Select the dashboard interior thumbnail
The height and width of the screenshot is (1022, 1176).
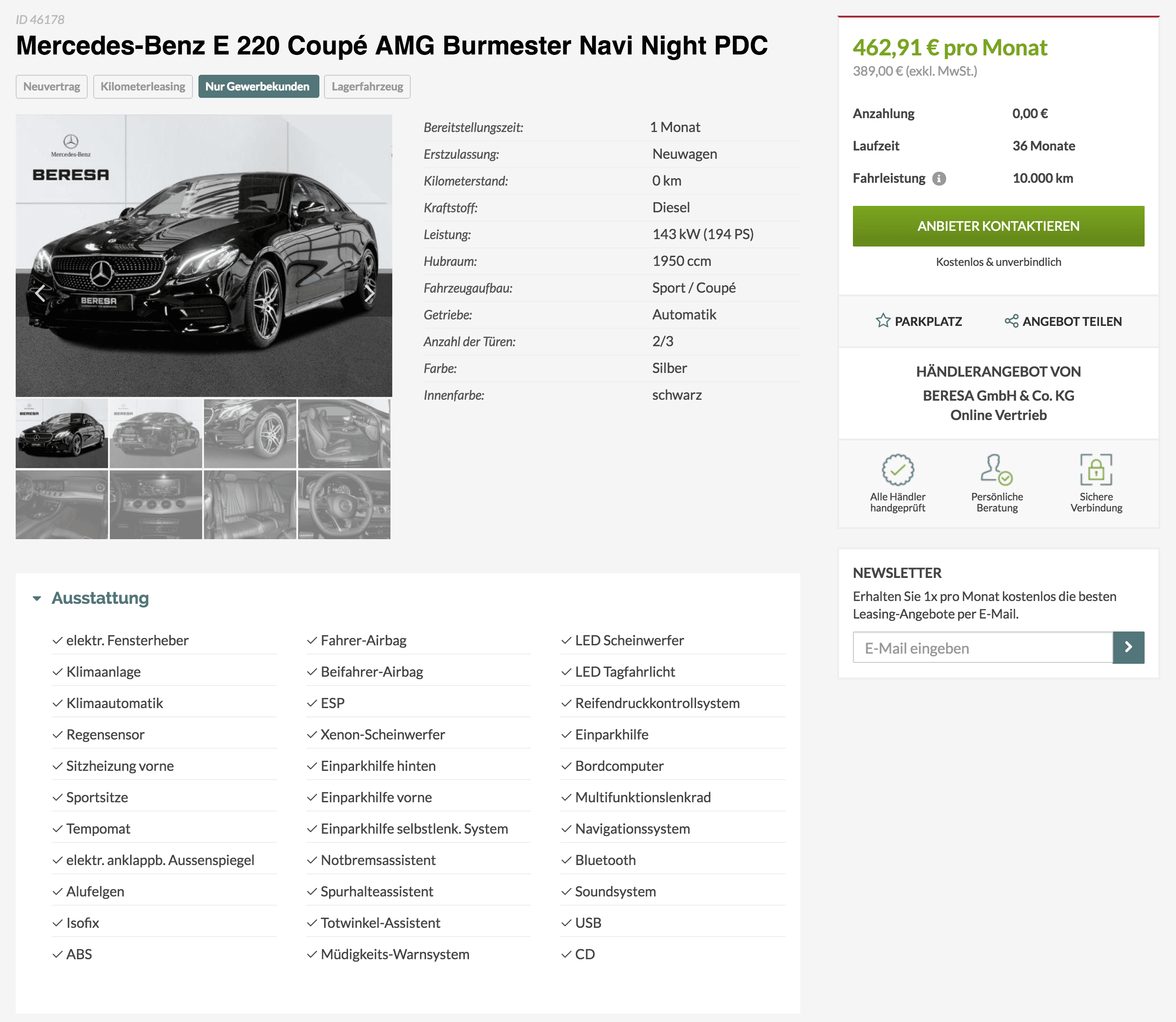[61, 505]
